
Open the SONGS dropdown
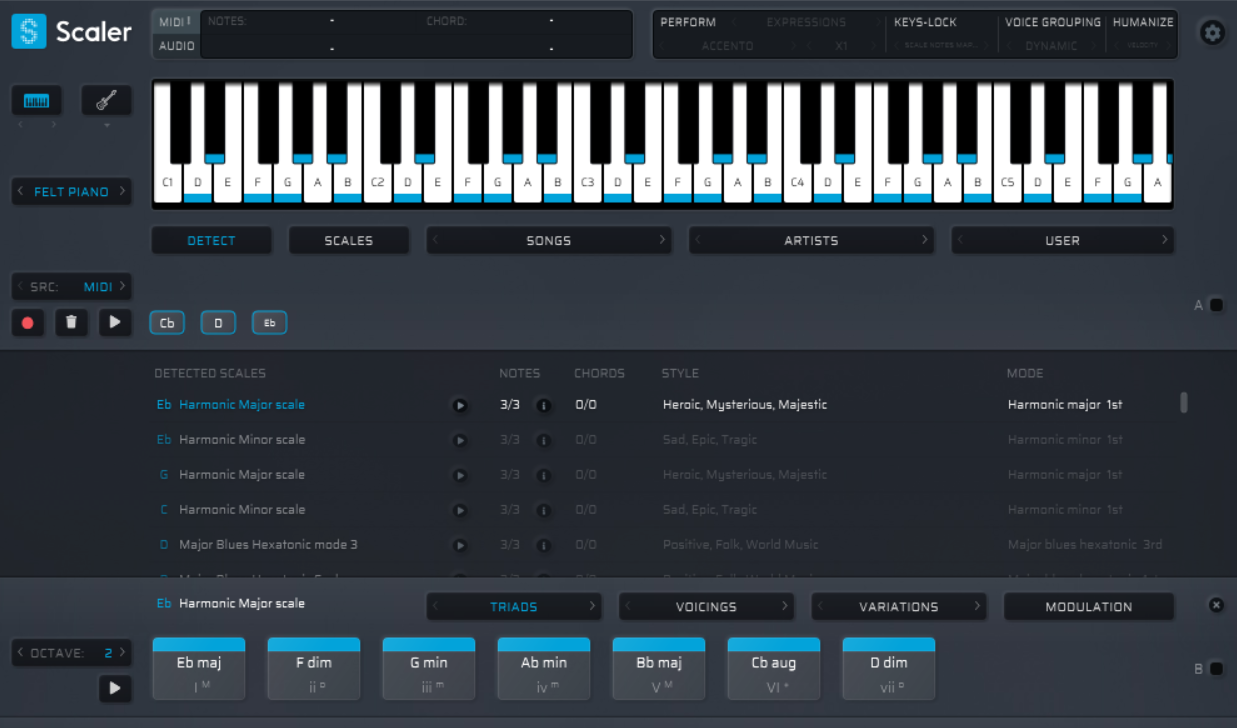[548, 241]
